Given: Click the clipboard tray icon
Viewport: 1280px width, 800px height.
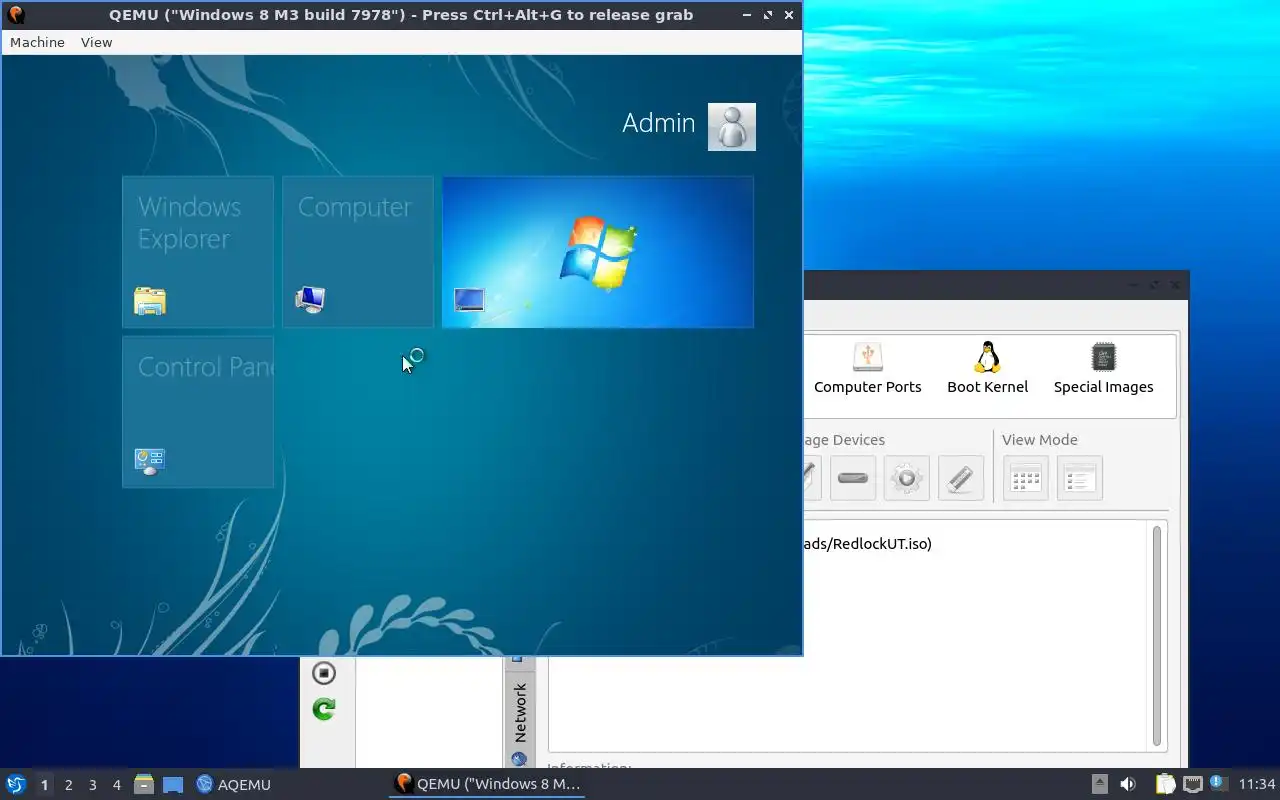Looking at the screenshot, I should [x=1166, y=784].
